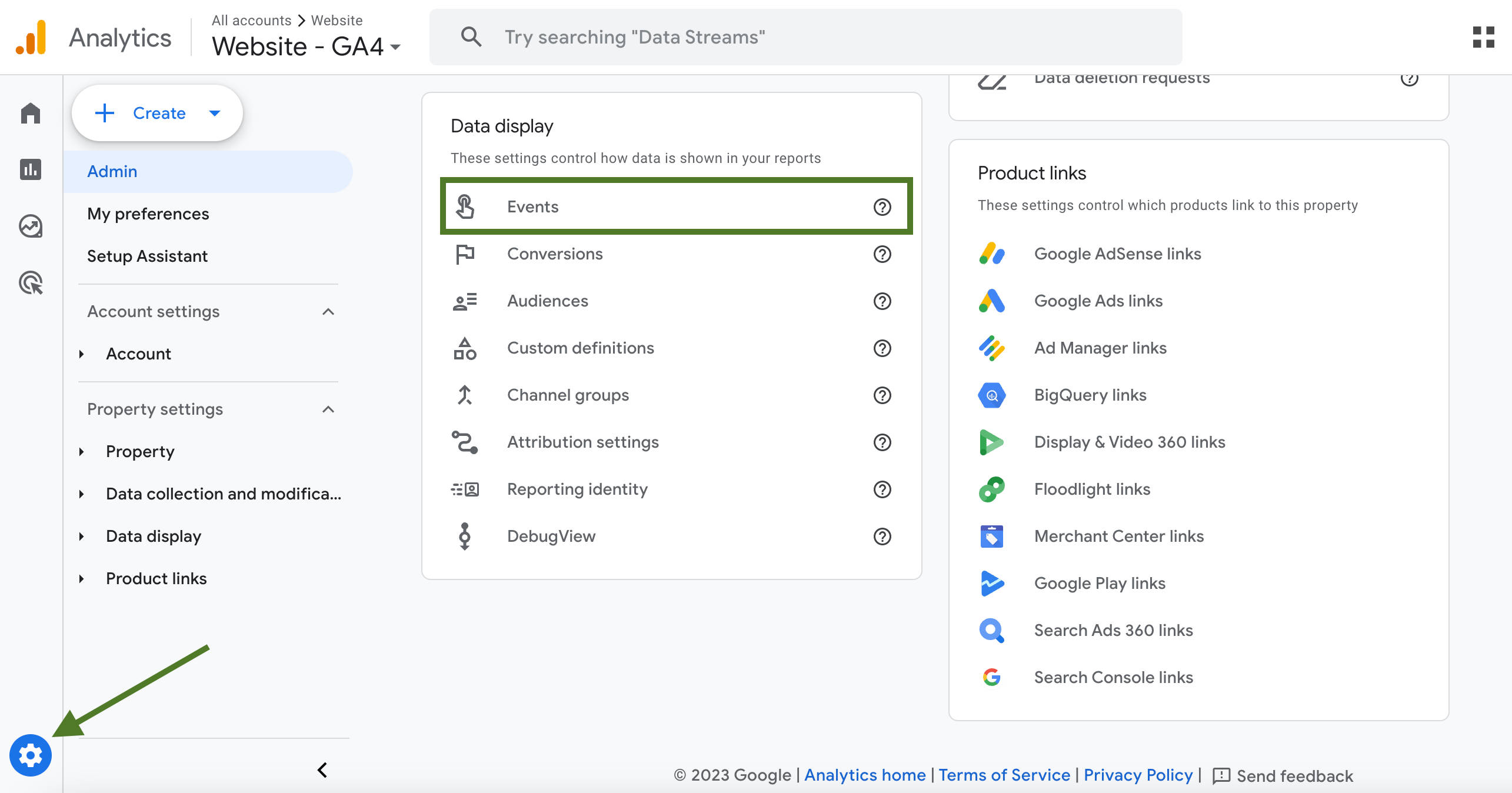Click the Channel groups merge icon
Viewport: 1512px width, 793px height.
pyautogui.click(x=465, y=395)
